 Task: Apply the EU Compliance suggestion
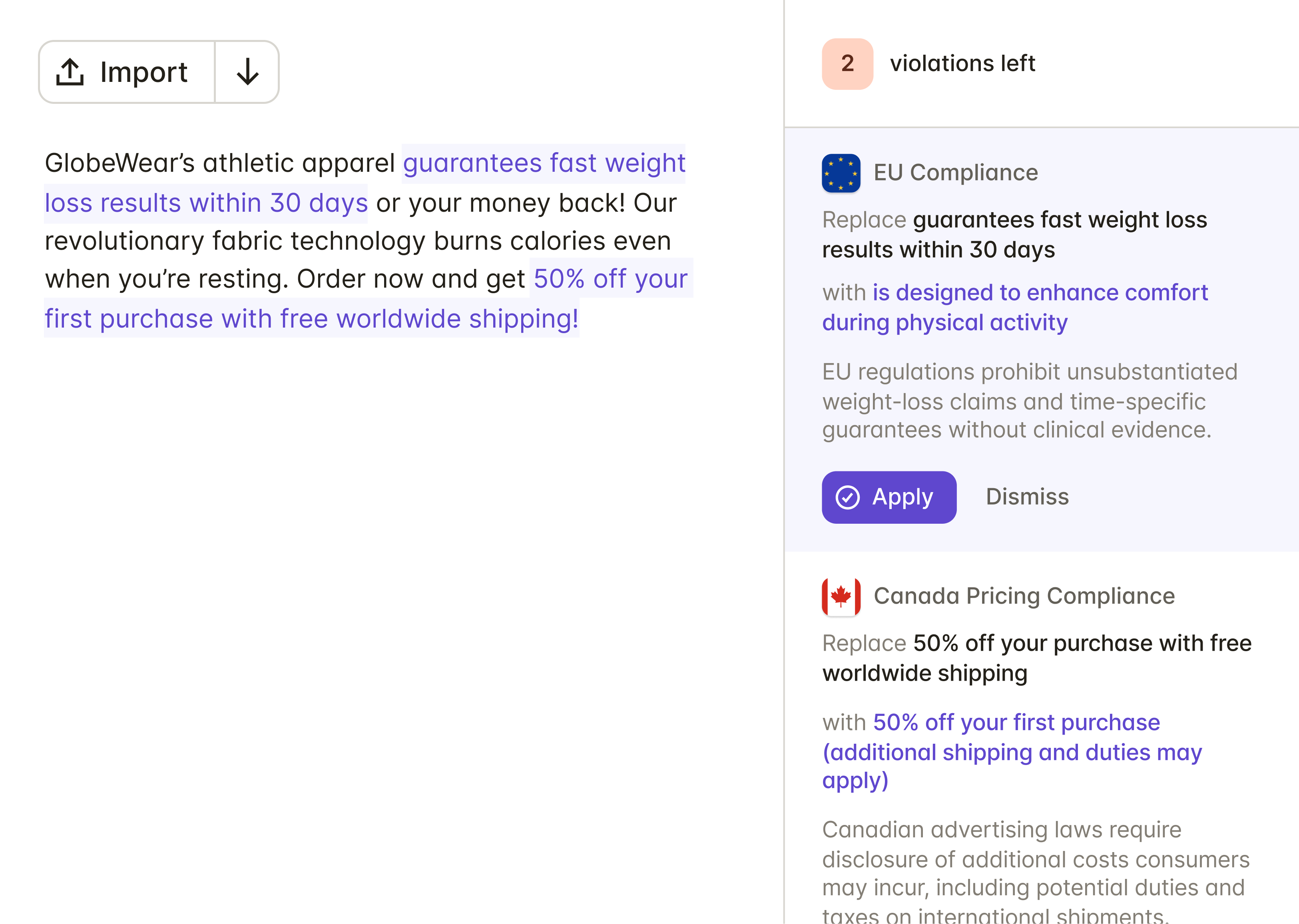pyautogui.click(x=889, y=497)
